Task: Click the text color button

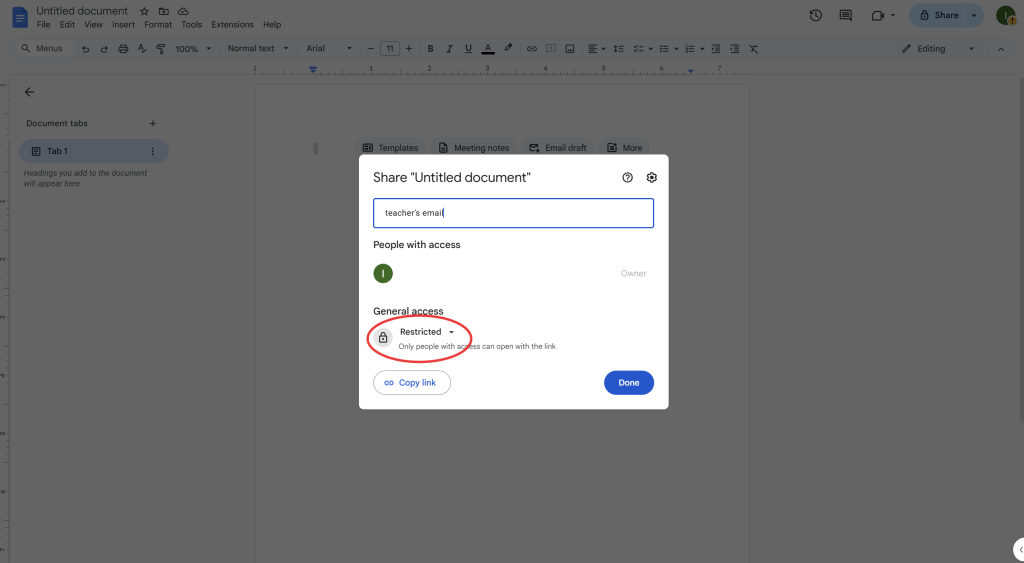Action: (x=488, y=48)
